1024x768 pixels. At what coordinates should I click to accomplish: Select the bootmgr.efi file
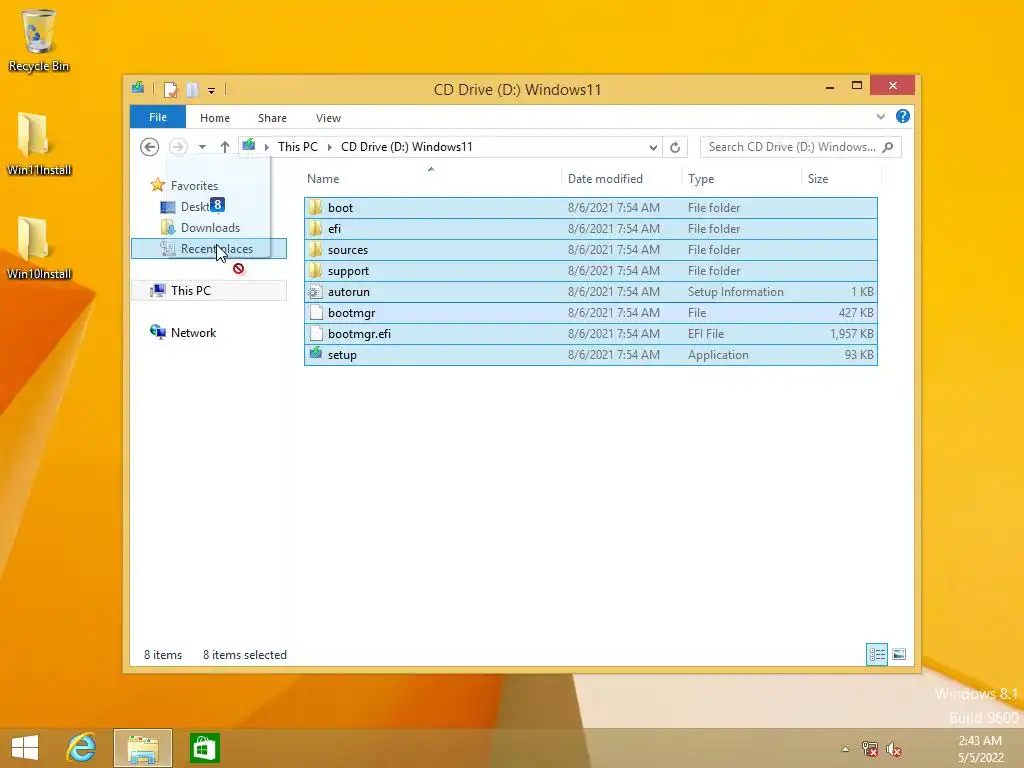[590, 334]
